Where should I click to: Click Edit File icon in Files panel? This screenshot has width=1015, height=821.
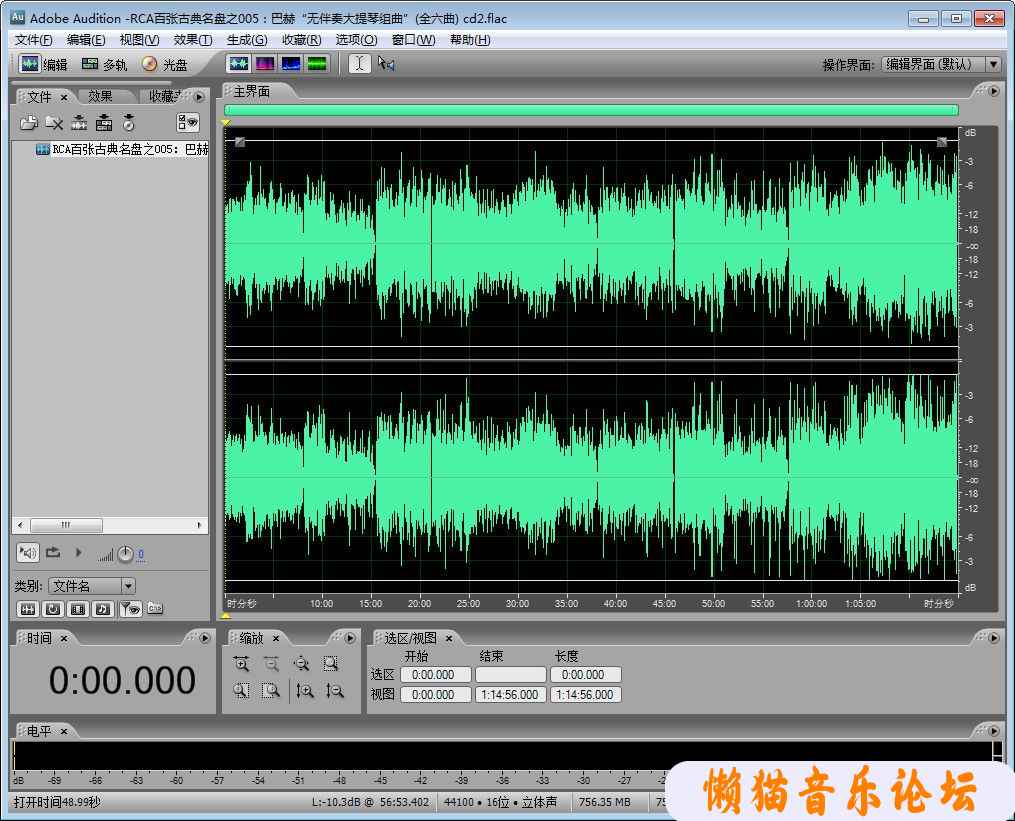pos(79,122)
